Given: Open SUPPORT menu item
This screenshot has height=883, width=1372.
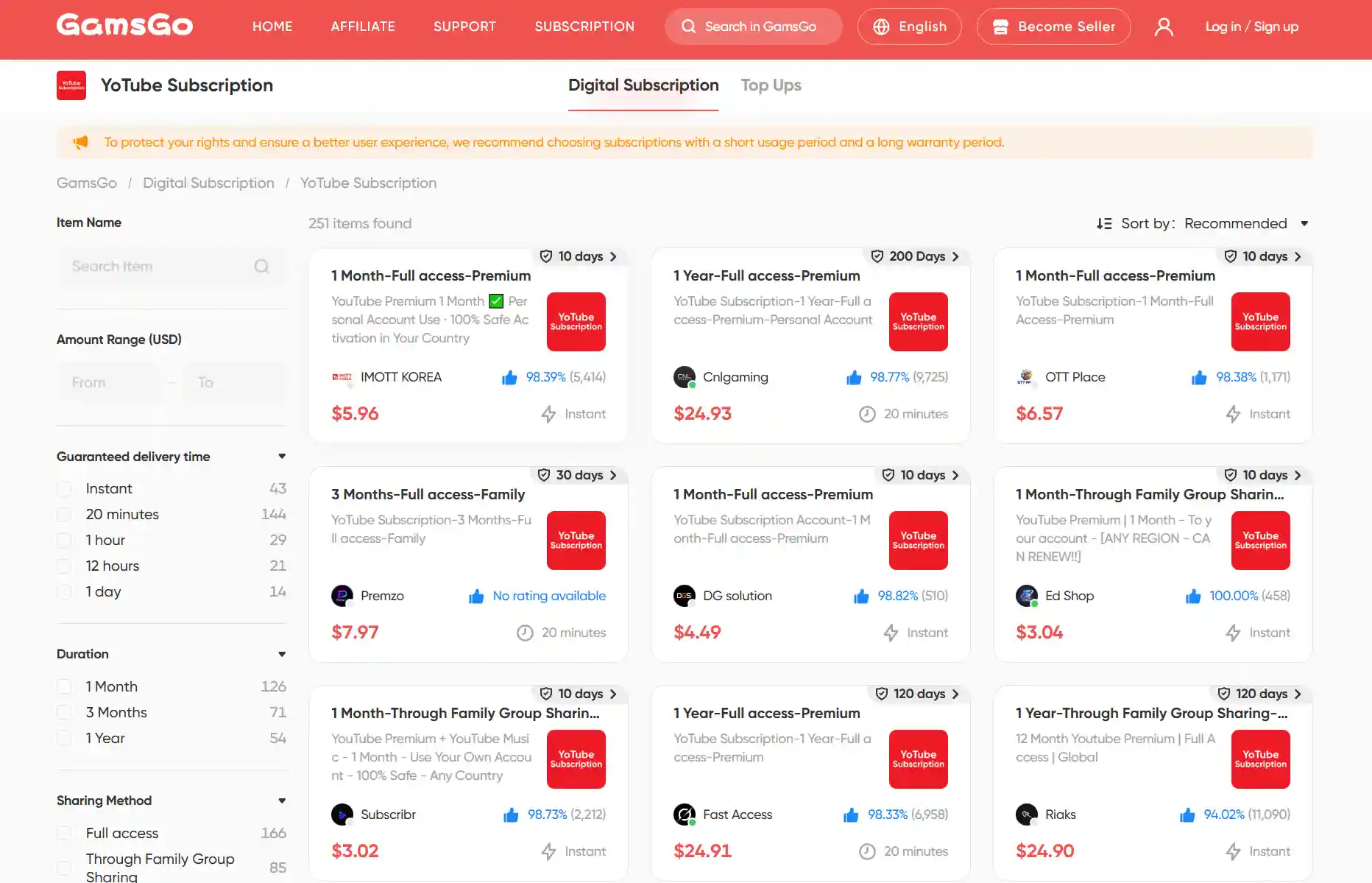Looking at the screenshot, I should click(x=465, y=27).
